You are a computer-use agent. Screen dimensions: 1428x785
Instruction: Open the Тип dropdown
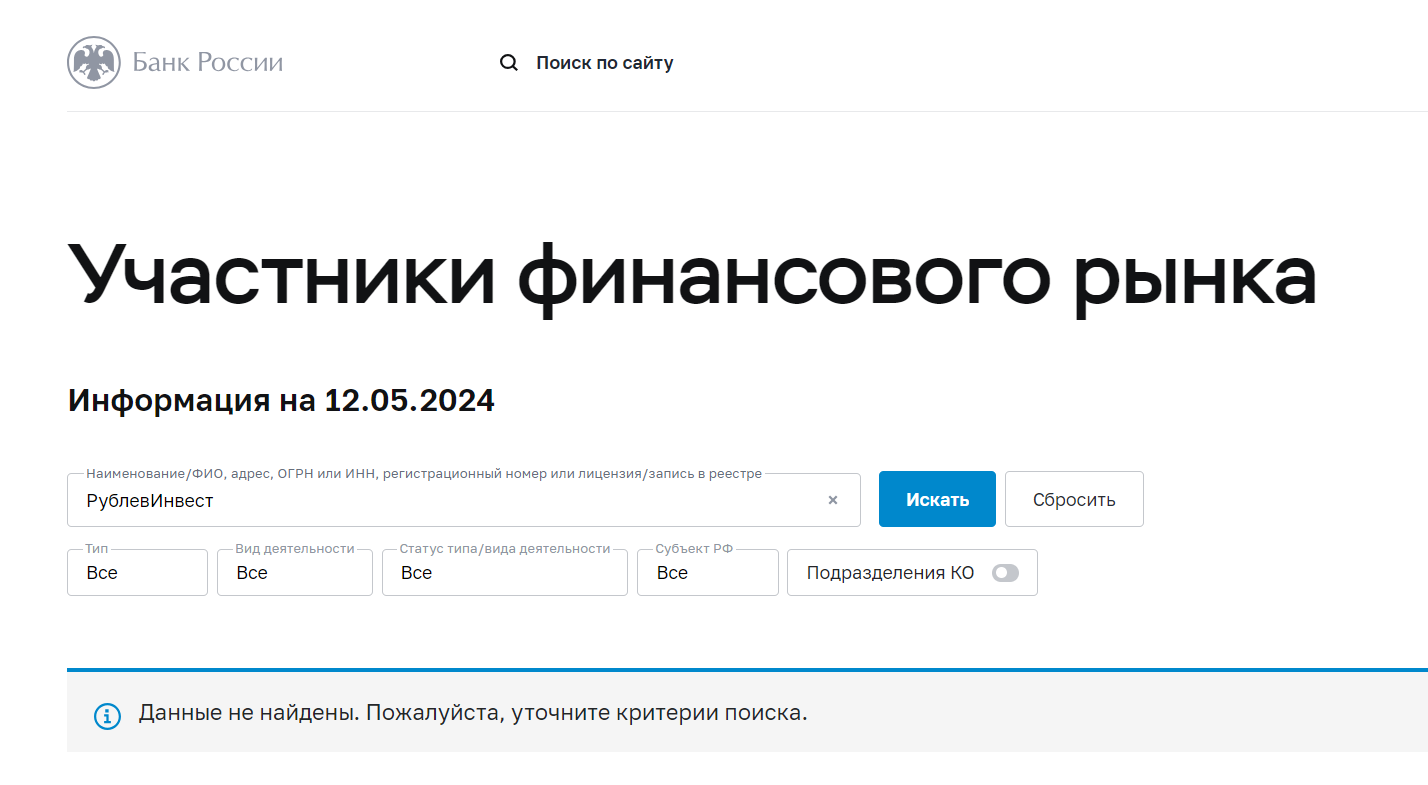tap(137, 573)
